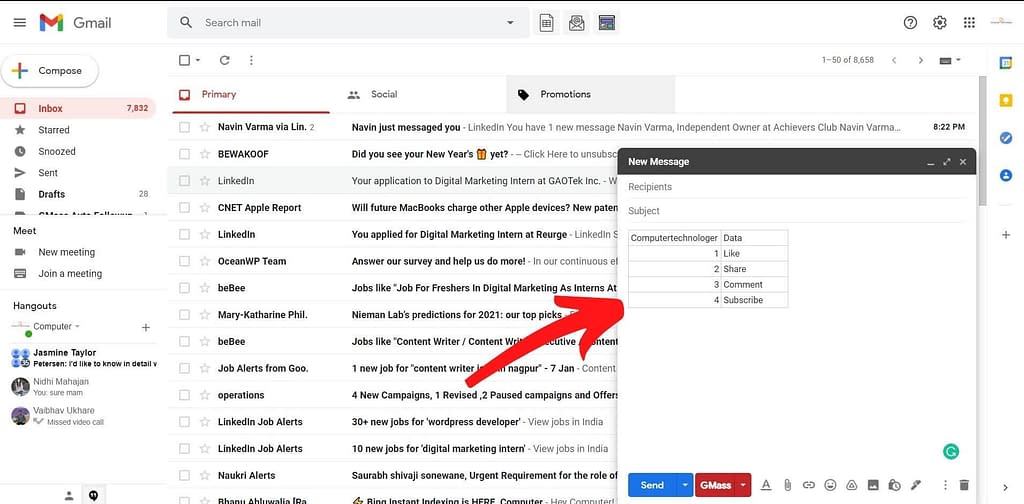Go to older emails page arrow
The width and height of the screenshot is (1024, 504).
coord(921,60)
